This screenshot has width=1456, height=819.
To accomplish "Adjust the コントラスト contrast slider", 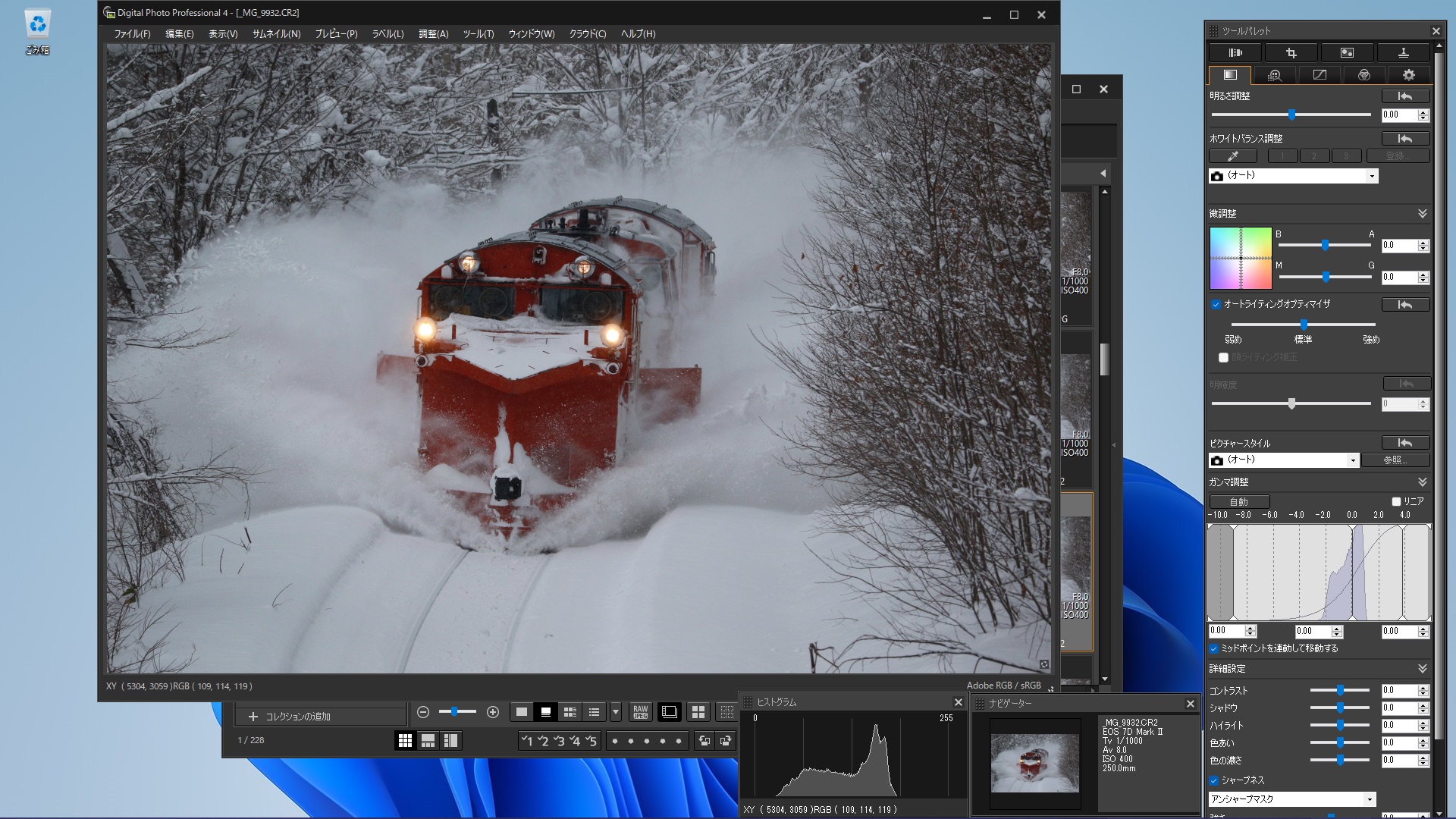I will click(1340, 690).
